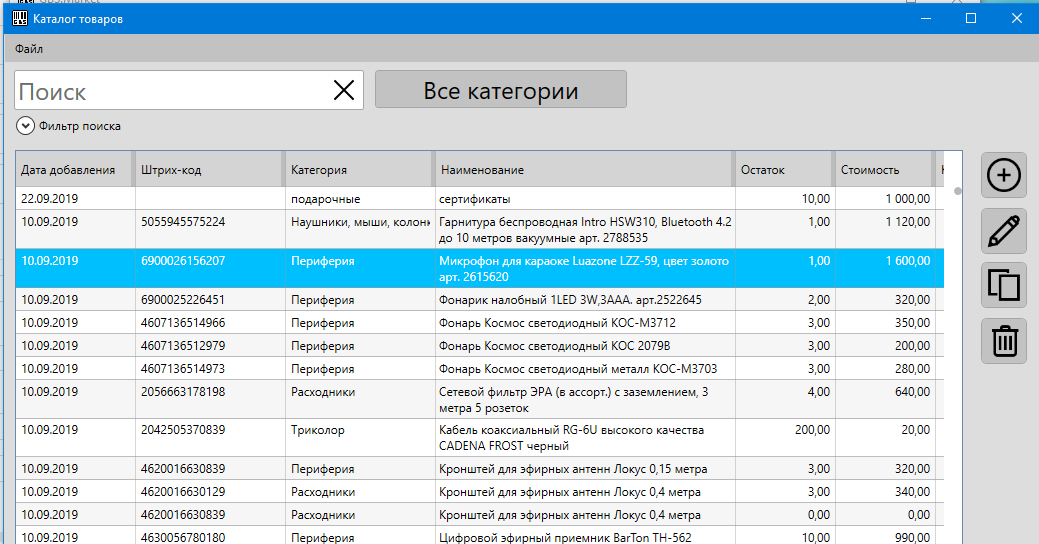
Task: Sort by the Дата добавления column header
Action: coord(75,170)
